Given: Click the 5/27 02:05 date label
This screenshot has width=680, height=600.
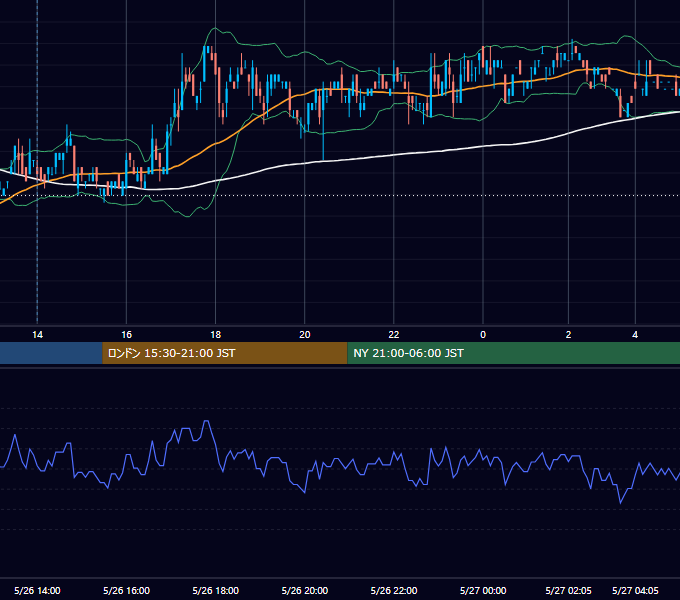Looking at the screenshot, I should 569,590.
